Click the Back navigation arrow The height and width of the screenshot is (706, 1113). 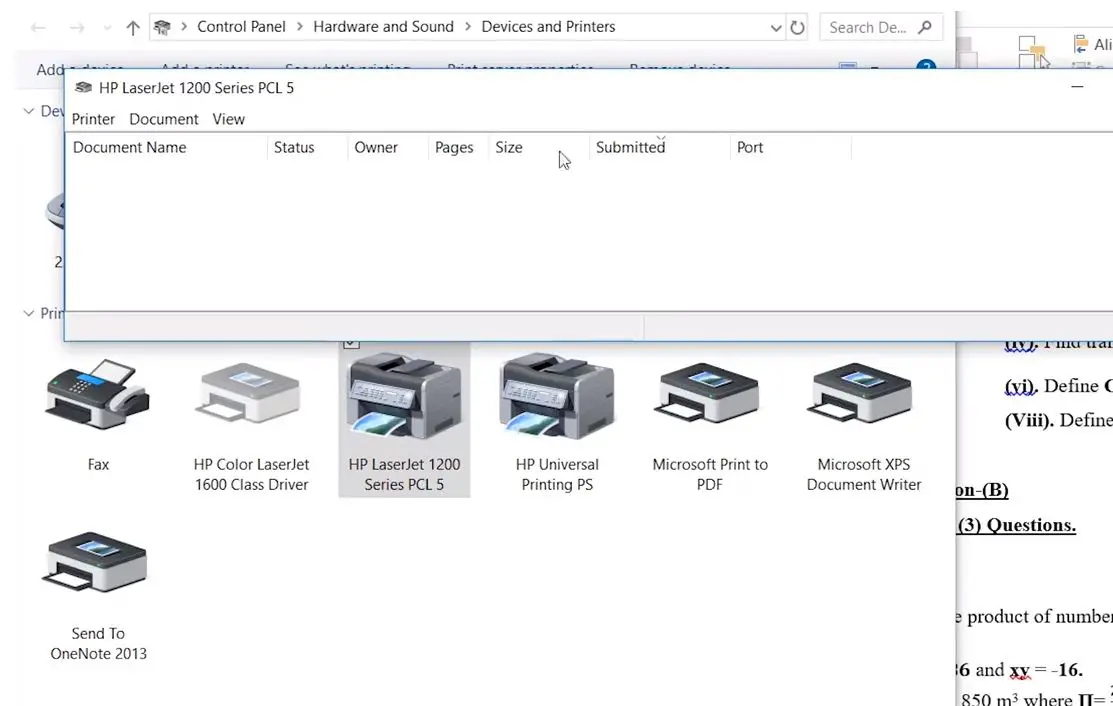click(38, 28)
